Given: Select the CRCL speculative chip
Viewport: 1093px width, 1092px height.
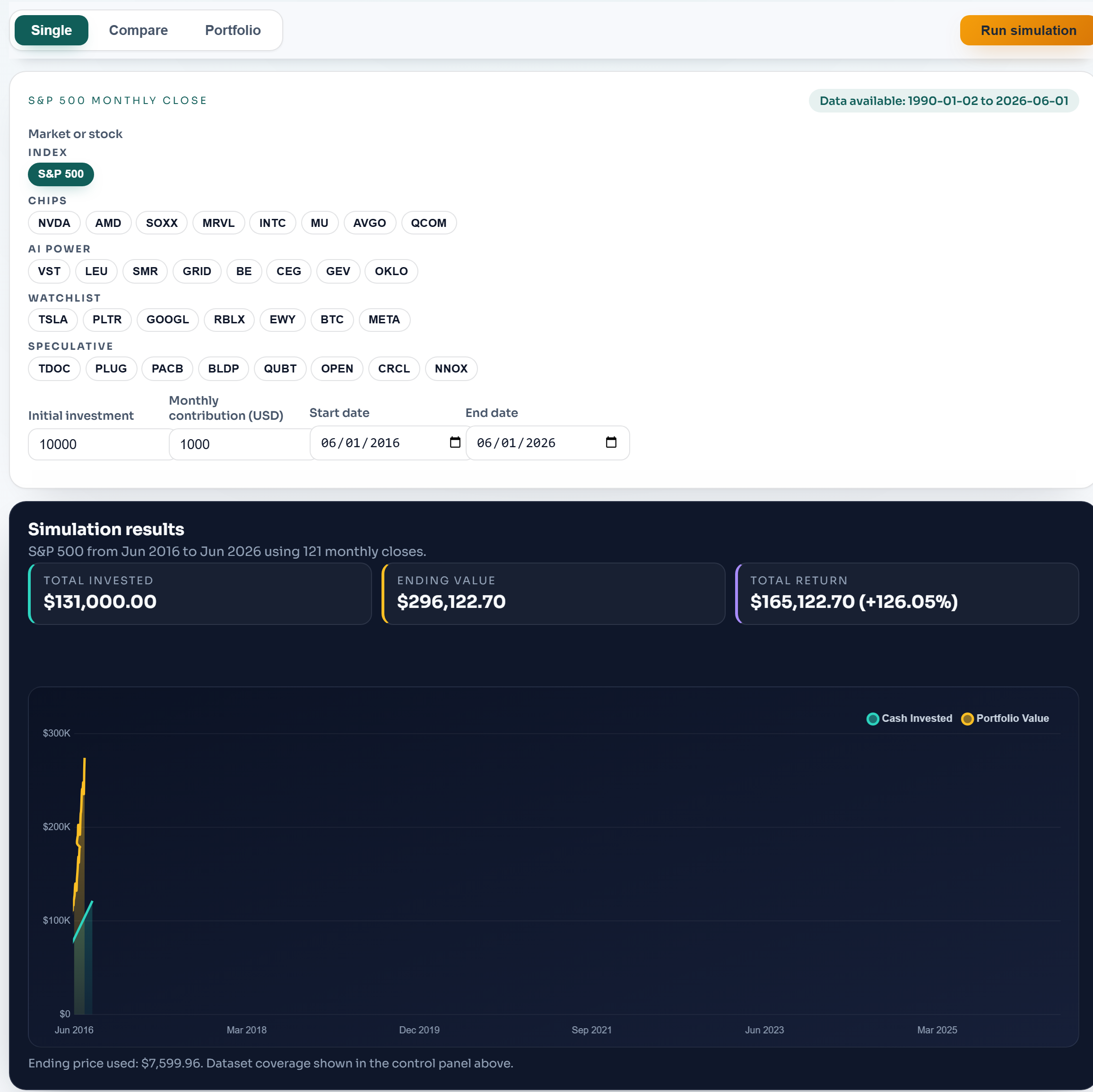Looking at the screenshot, I should [394, 369].
